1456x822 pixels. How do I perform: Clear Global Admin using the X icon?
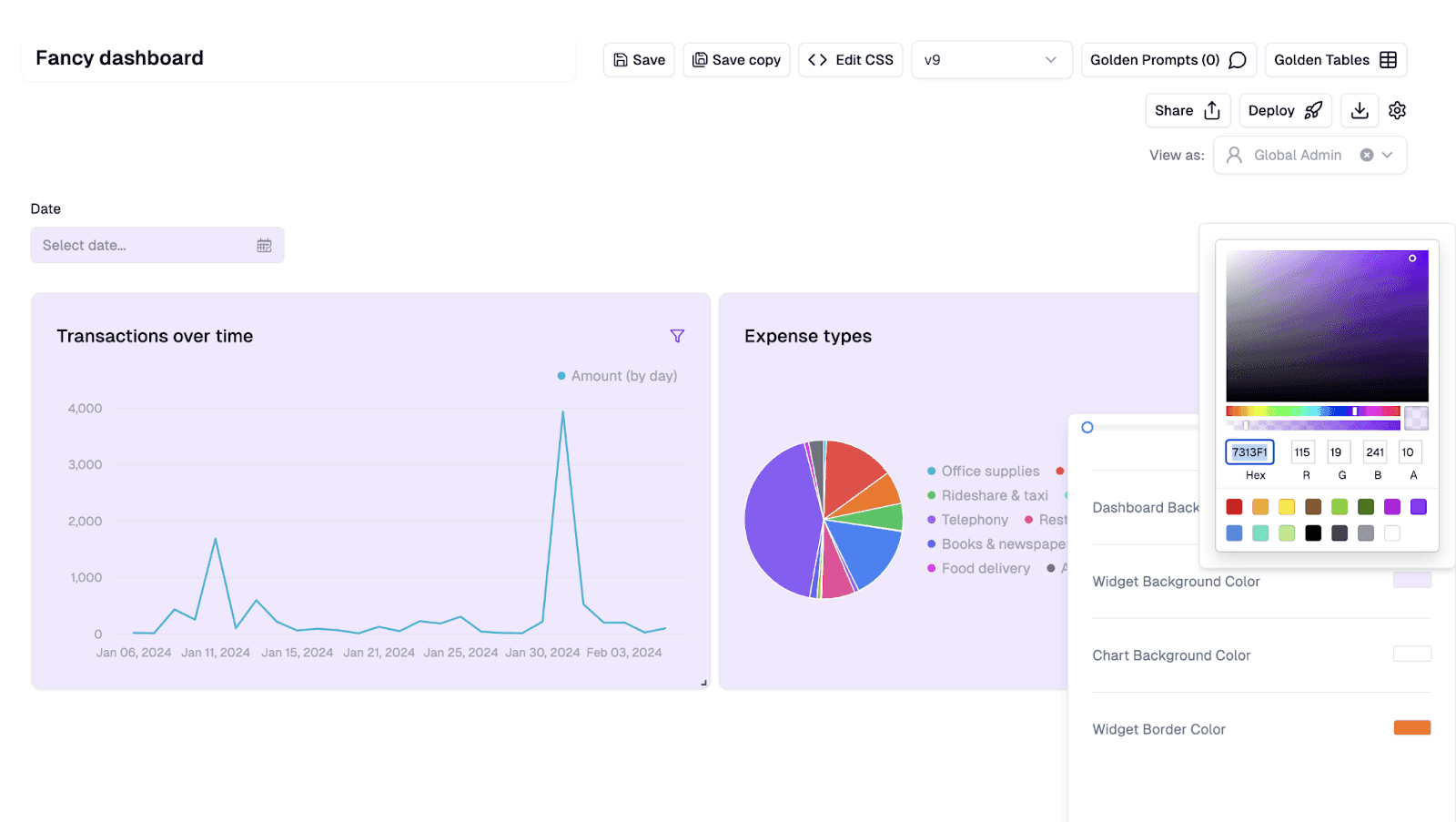[x=1367, y=155]
